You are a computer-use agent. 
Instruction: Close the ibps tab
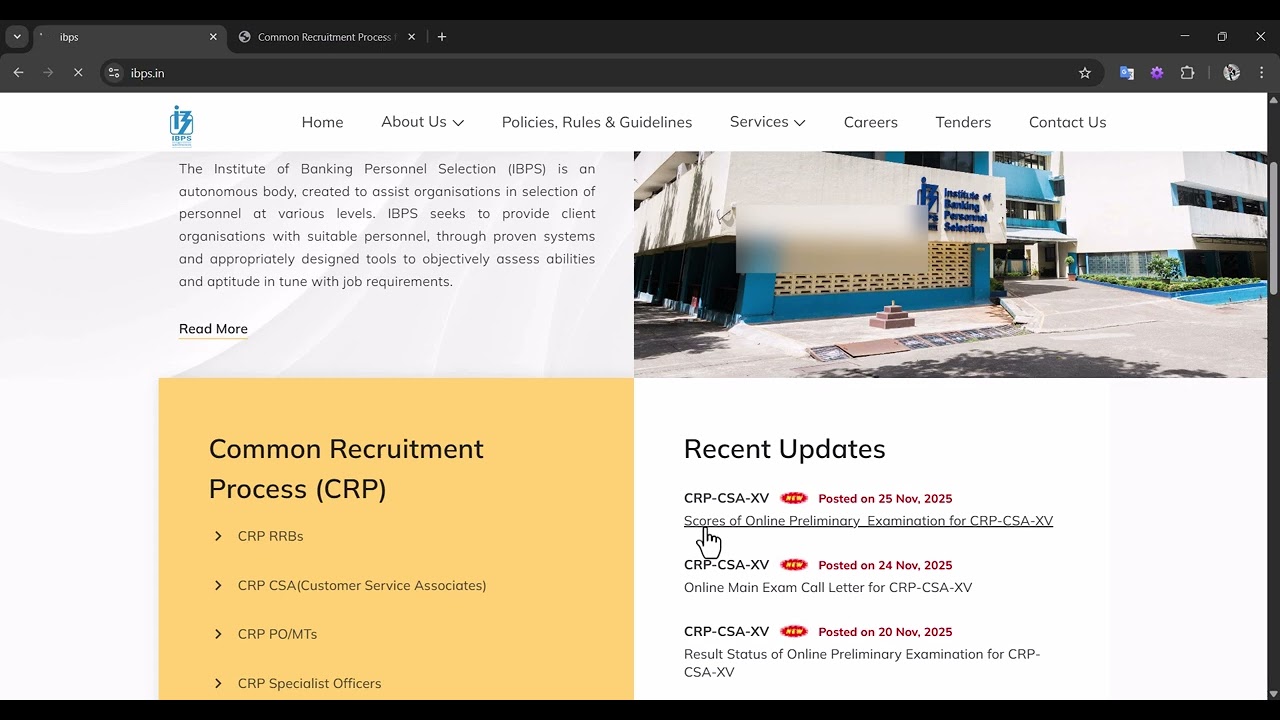[213, 37]
